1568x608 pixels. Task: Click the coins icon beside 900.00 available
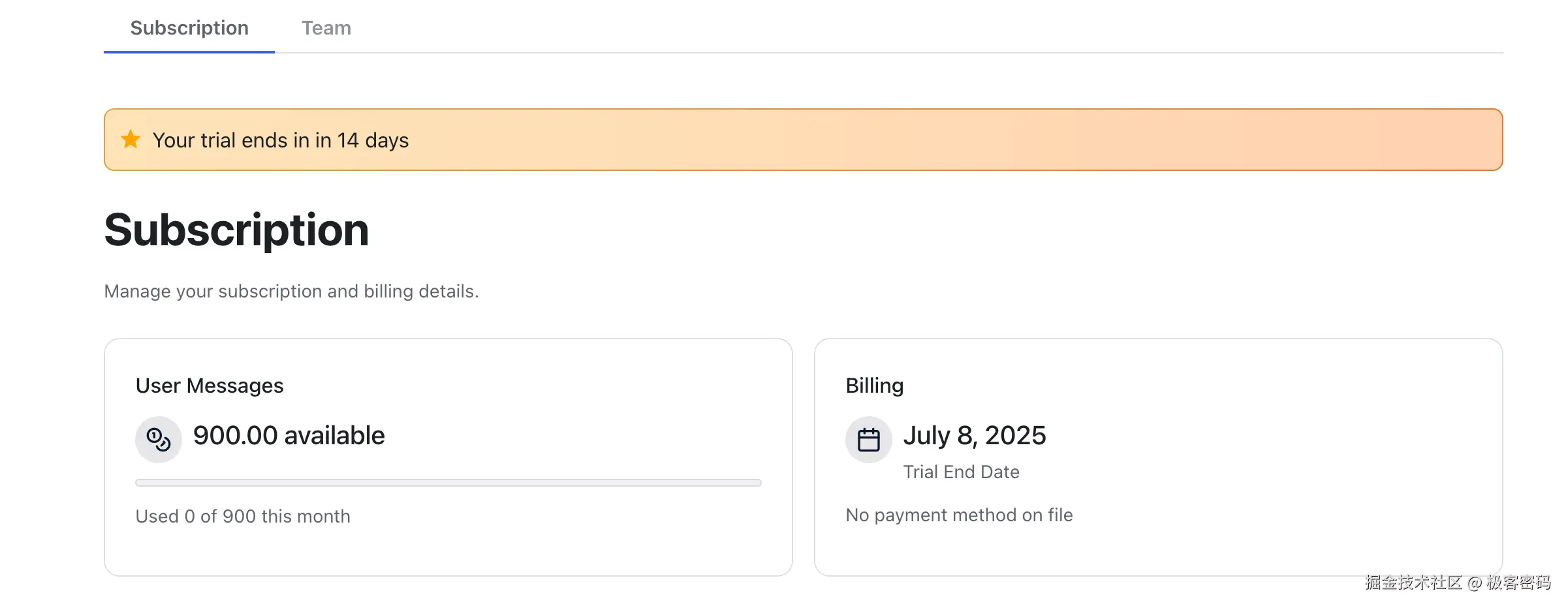[159, 439]
